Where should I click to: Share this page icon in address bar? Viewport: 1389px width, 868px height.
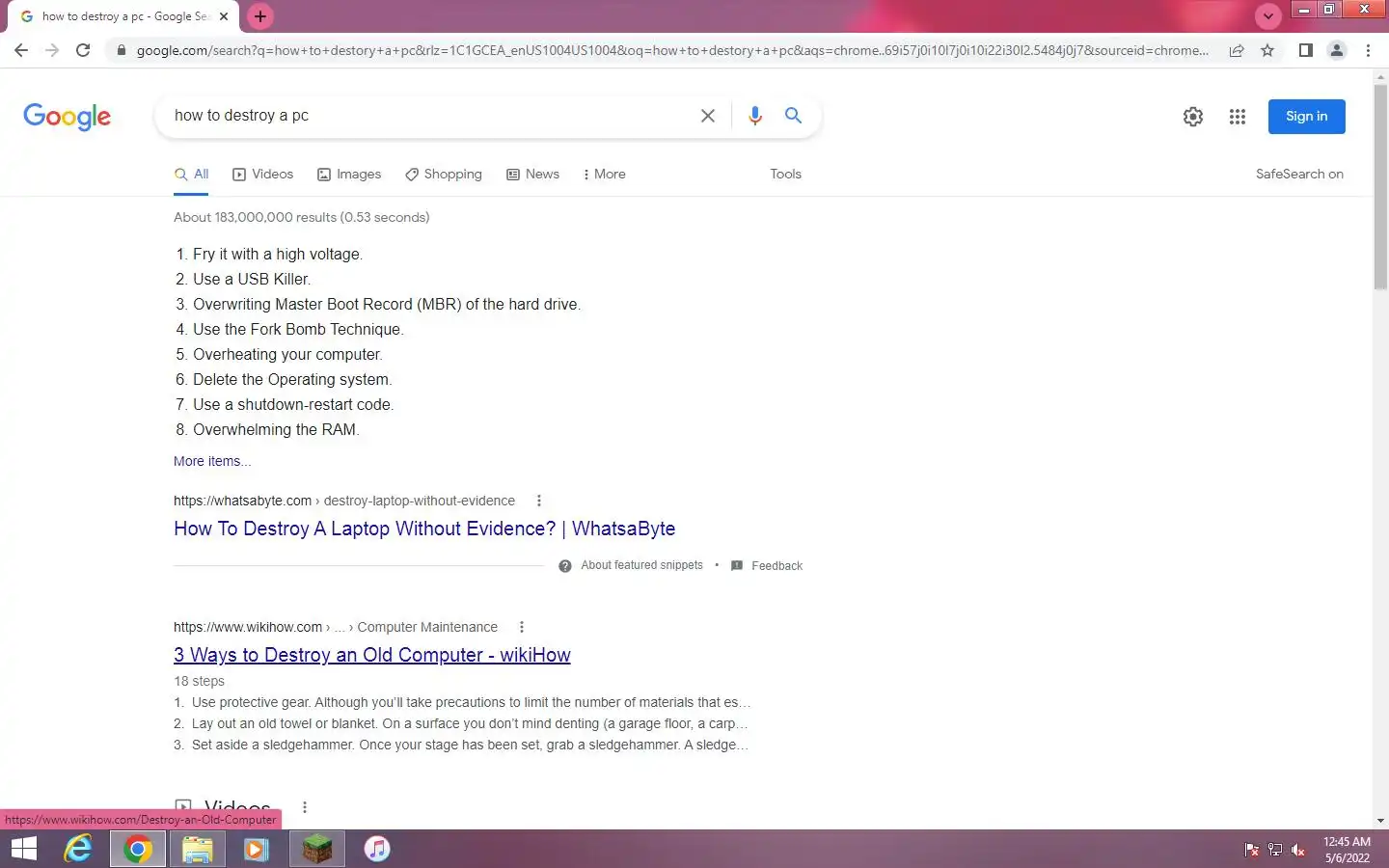[1237, 50]
